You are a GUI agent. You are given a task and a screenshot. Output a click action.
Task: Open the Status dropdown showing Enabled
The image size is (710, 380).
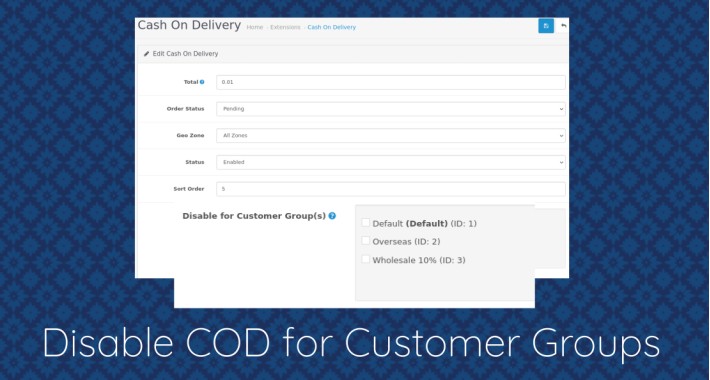tap(391, 162)
